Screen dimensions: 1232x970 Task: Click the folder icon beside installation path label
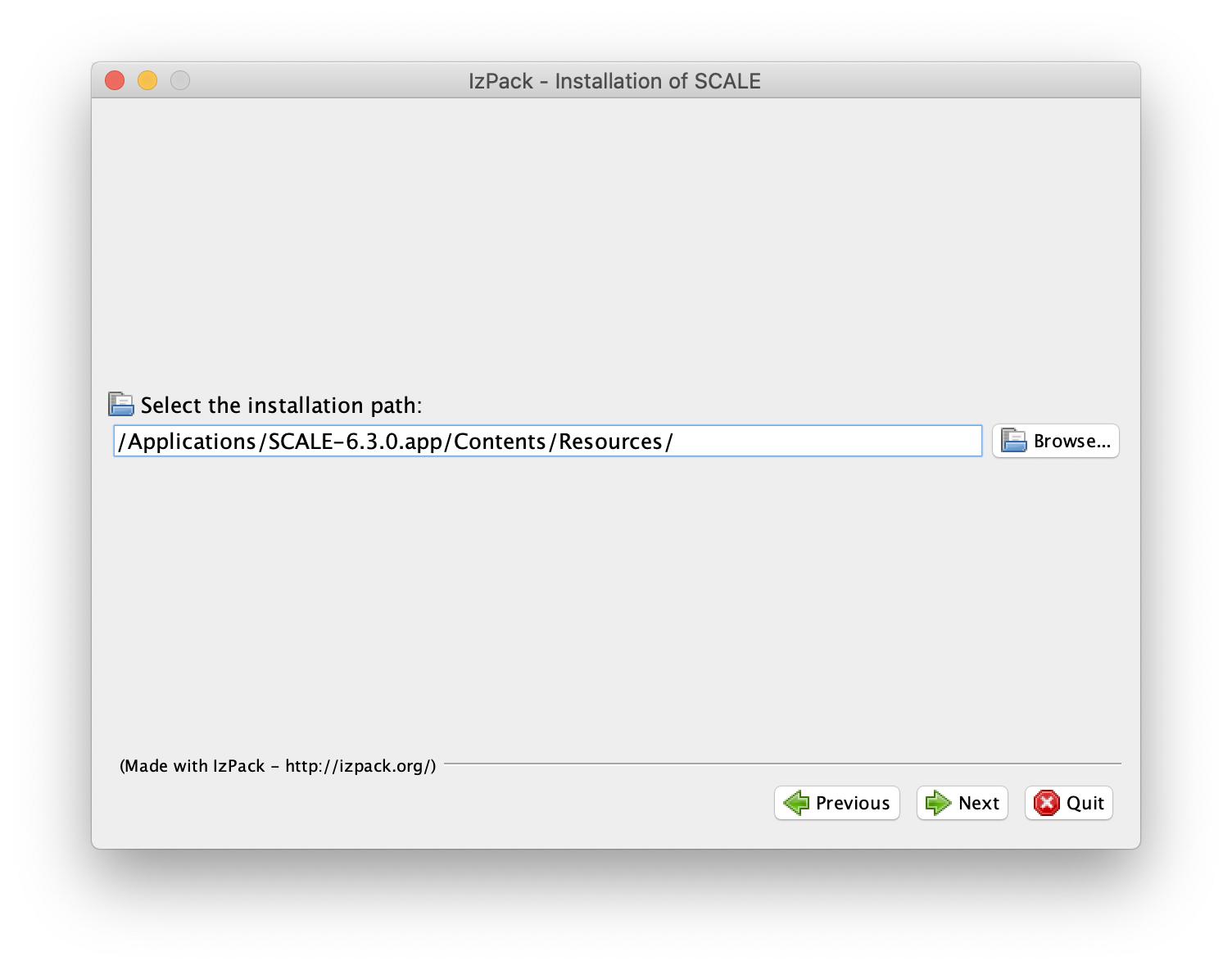click(121, 405)
